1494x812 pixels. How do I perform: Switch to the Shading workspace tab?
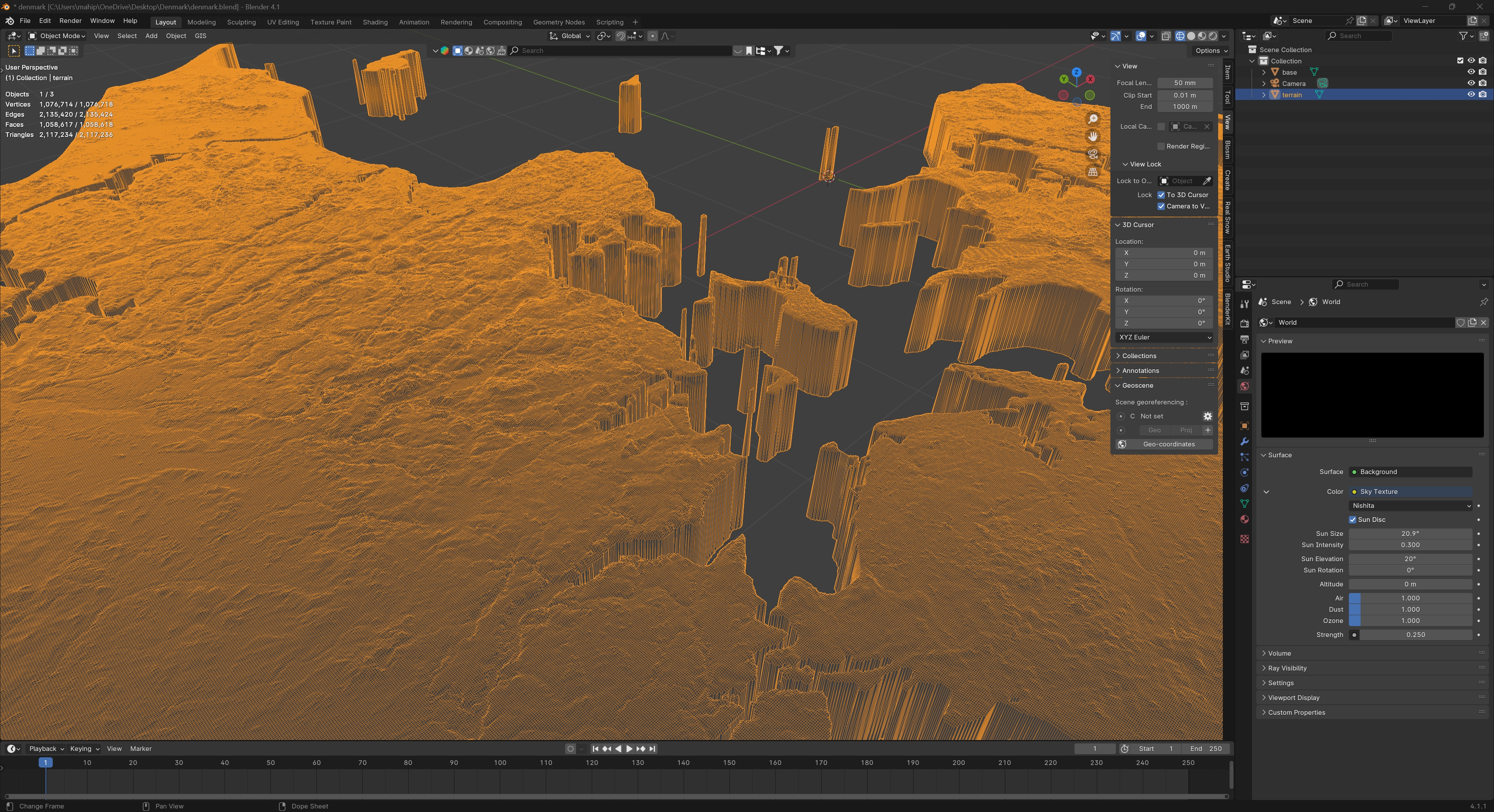click(x=375, y=22)
